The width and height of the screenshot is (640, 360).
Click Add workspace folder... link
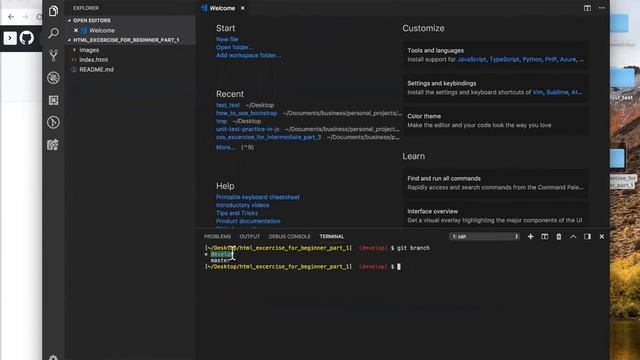point(248,55)
